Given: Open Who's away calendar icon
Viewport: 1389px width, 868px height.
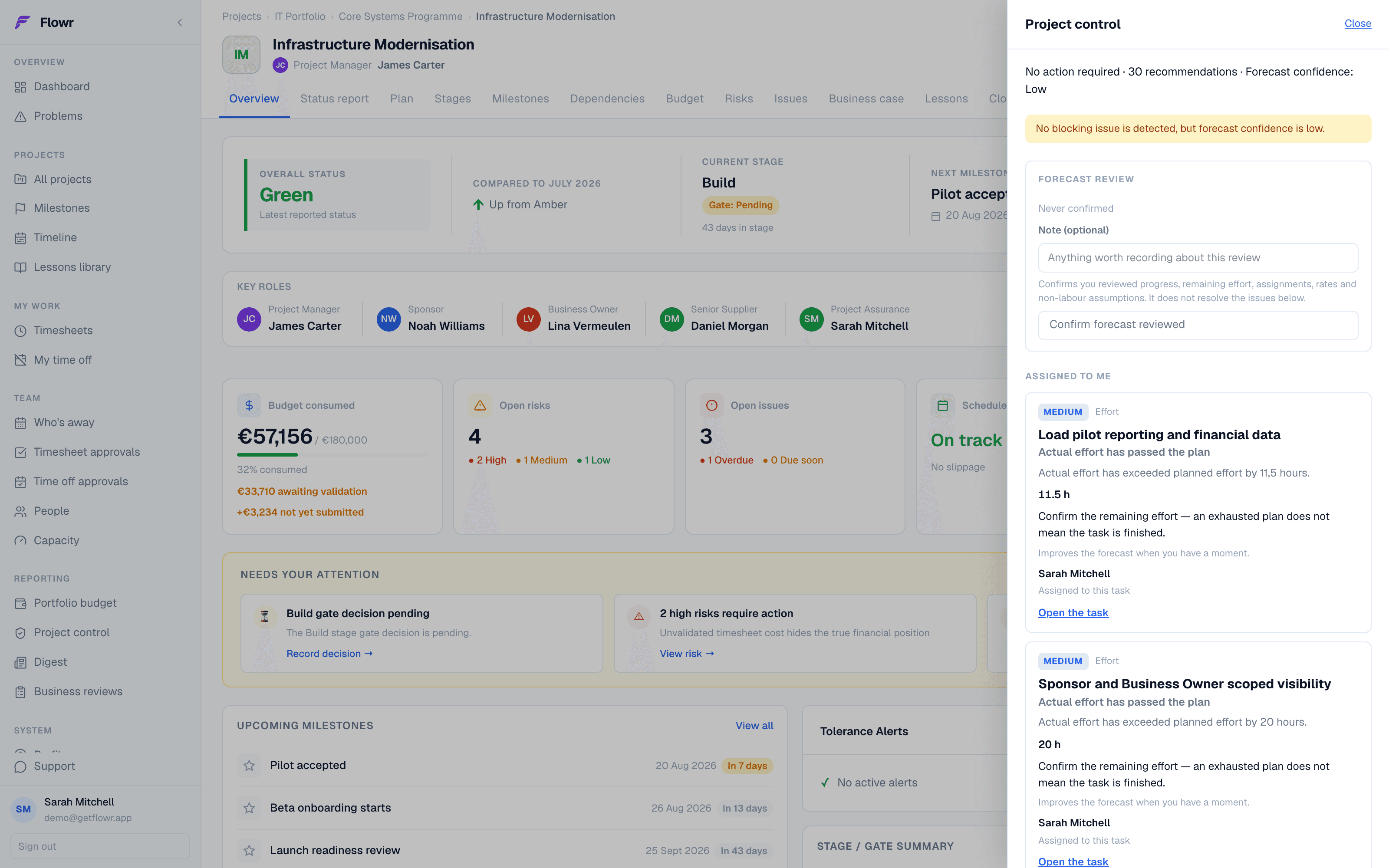Looking at the screenshot, I should [x=21, y=423].
